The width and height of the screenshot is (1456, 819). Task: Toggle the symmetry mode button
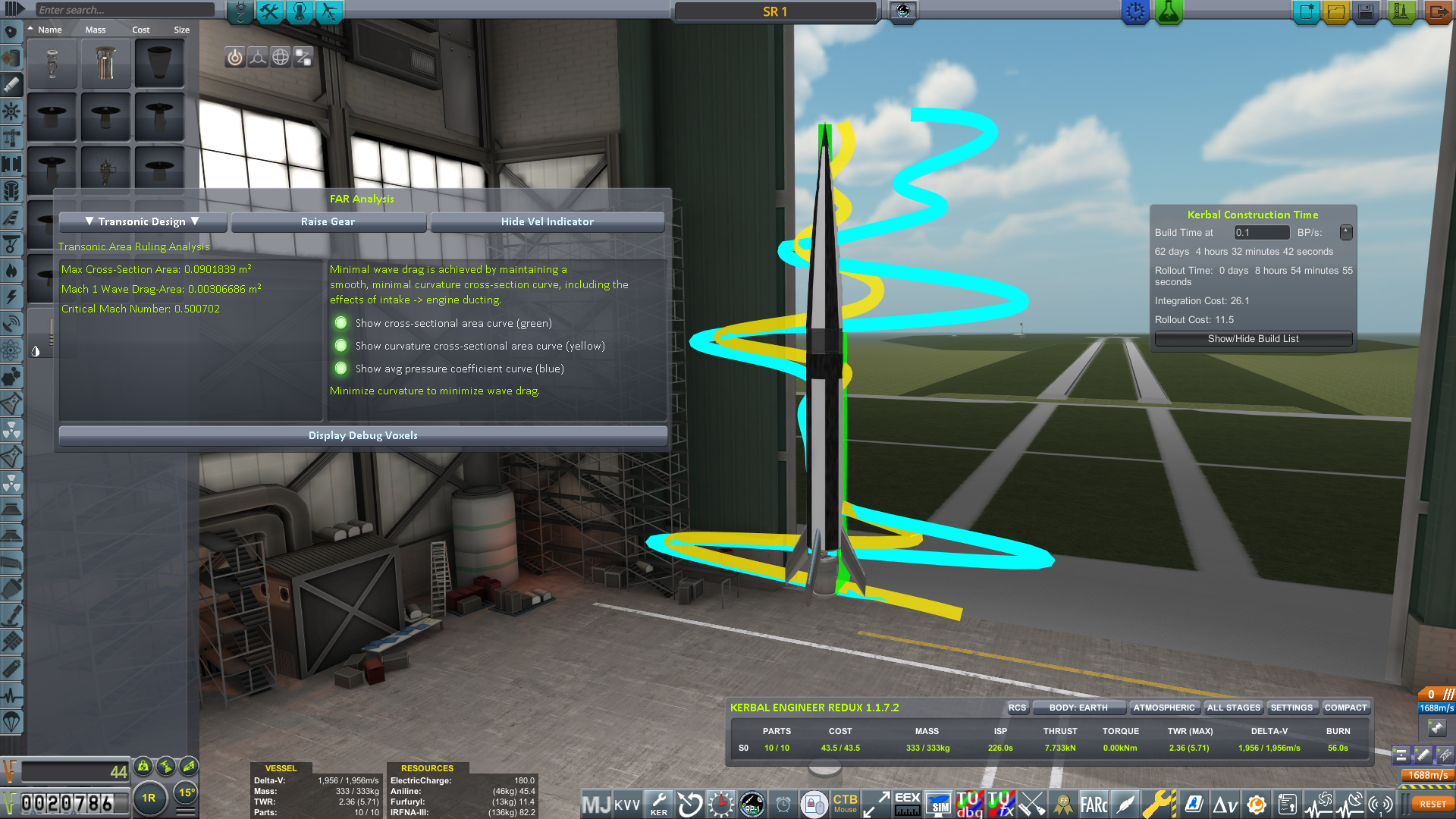(x=149, y=798)
